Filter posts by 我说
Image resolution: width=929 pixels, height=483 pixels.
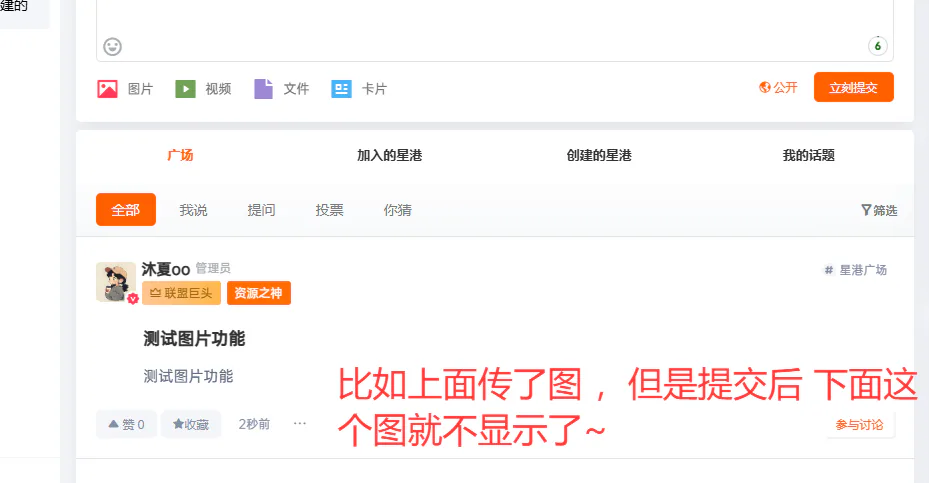pyautogui.click(x=193, y=210)
